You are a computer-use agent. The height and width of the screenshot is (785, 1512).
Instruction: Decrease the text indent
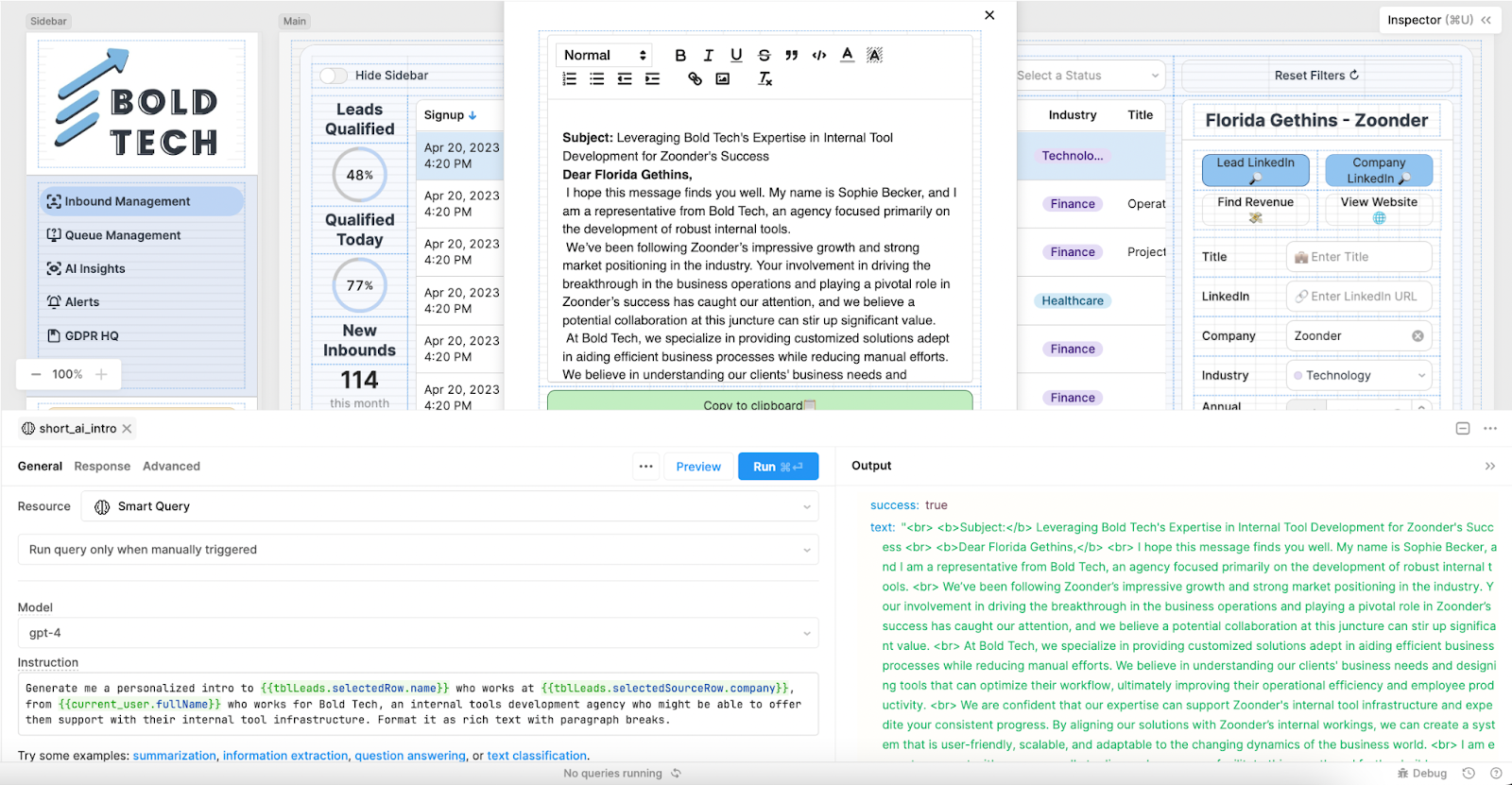[625, 79]
